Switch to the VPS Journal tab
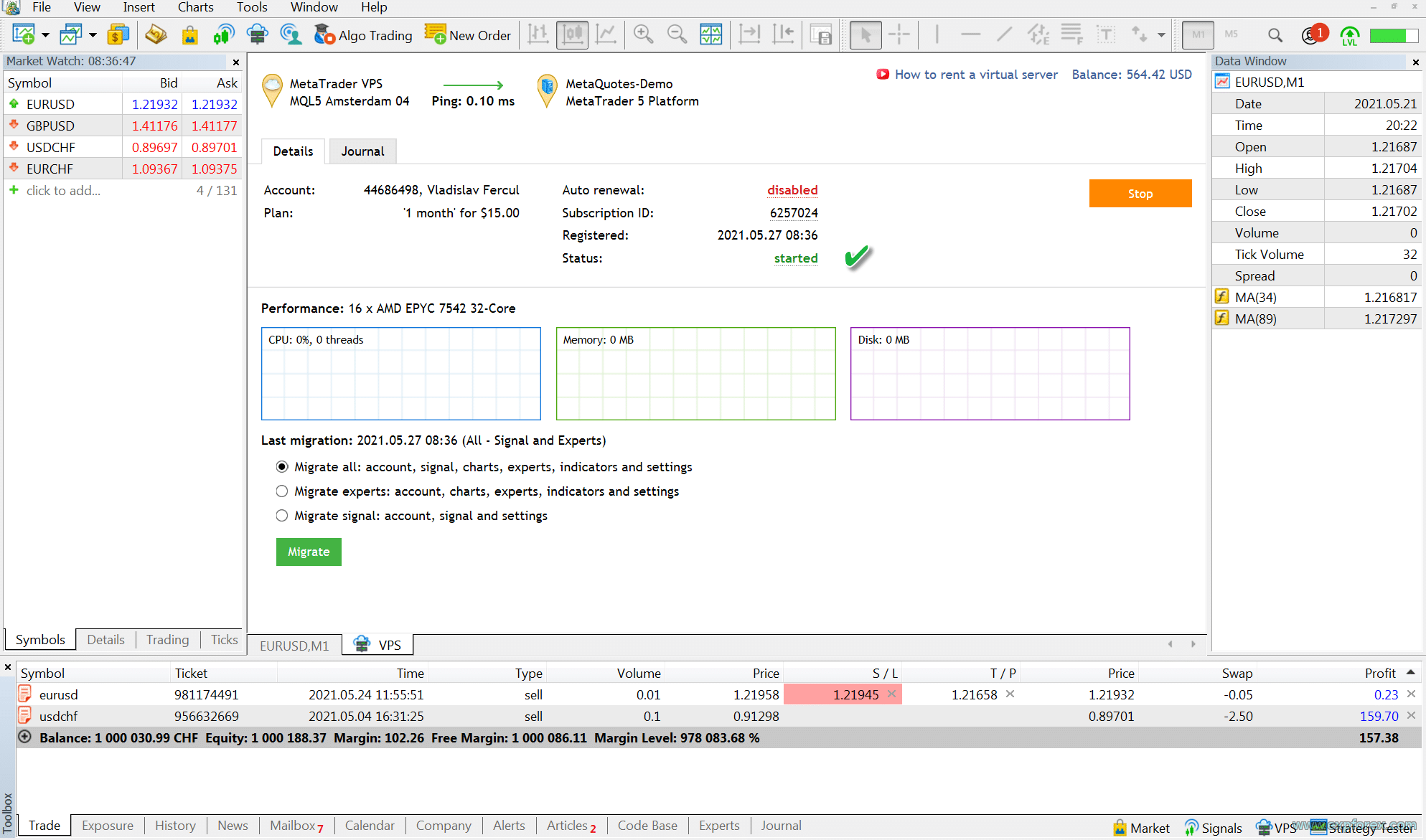 362,151
